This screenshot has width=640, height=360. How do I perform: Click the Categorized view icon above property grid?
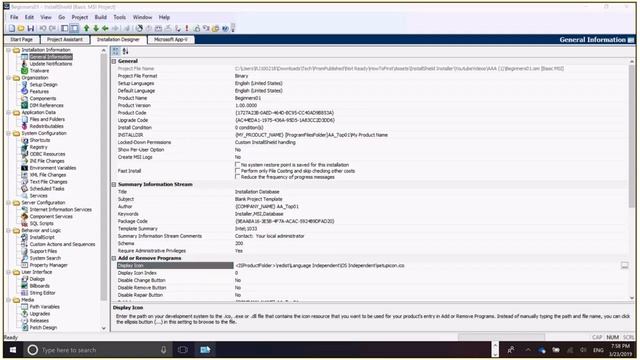pyautogui.click(x=116, y=51)
